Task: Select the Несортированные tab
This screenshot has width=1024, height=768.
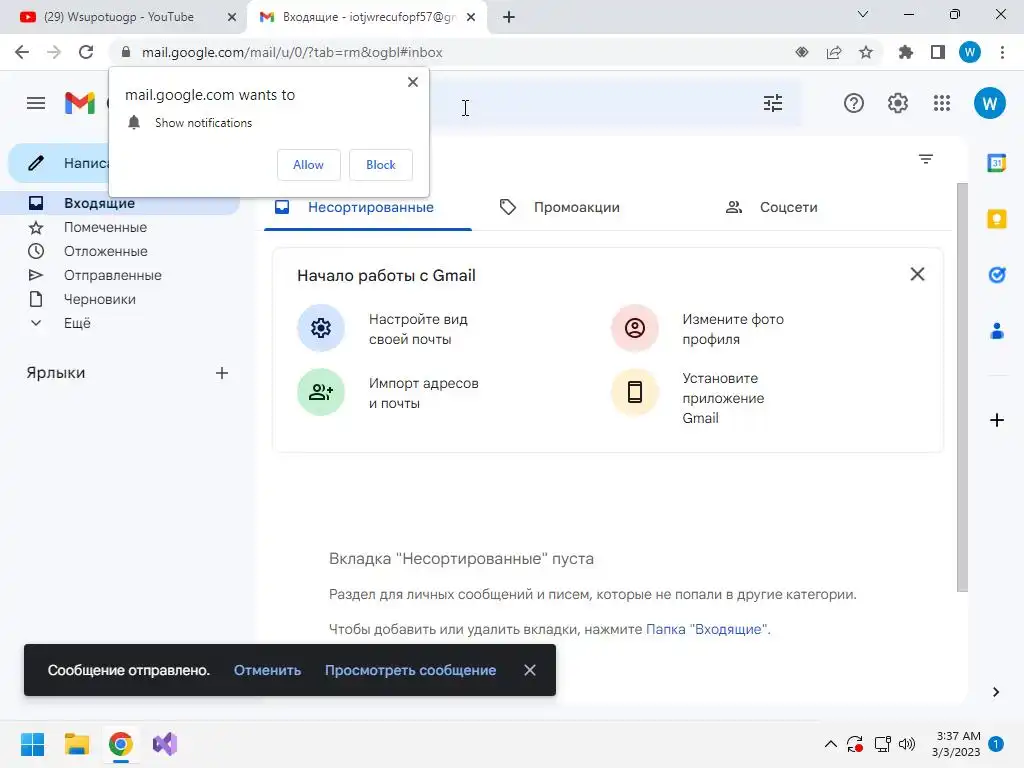Action: click(368, 208)
